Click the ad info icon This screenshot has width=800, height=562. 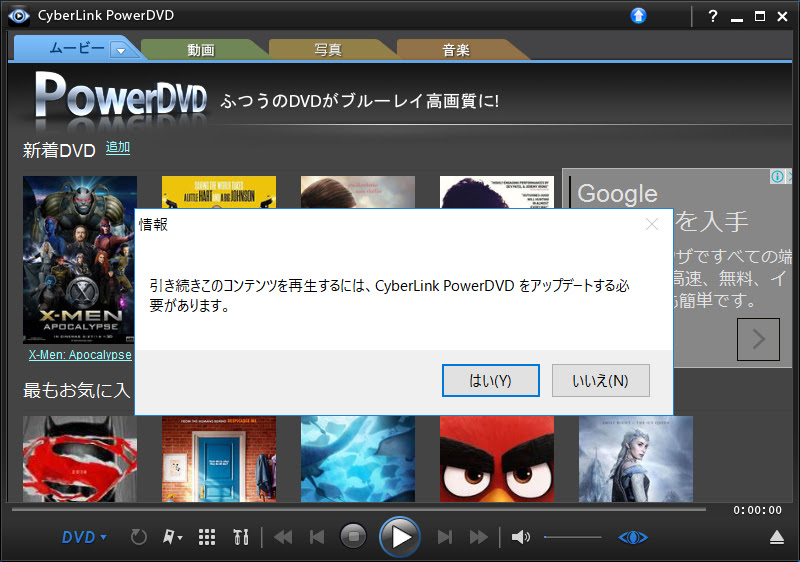(777, 176)
